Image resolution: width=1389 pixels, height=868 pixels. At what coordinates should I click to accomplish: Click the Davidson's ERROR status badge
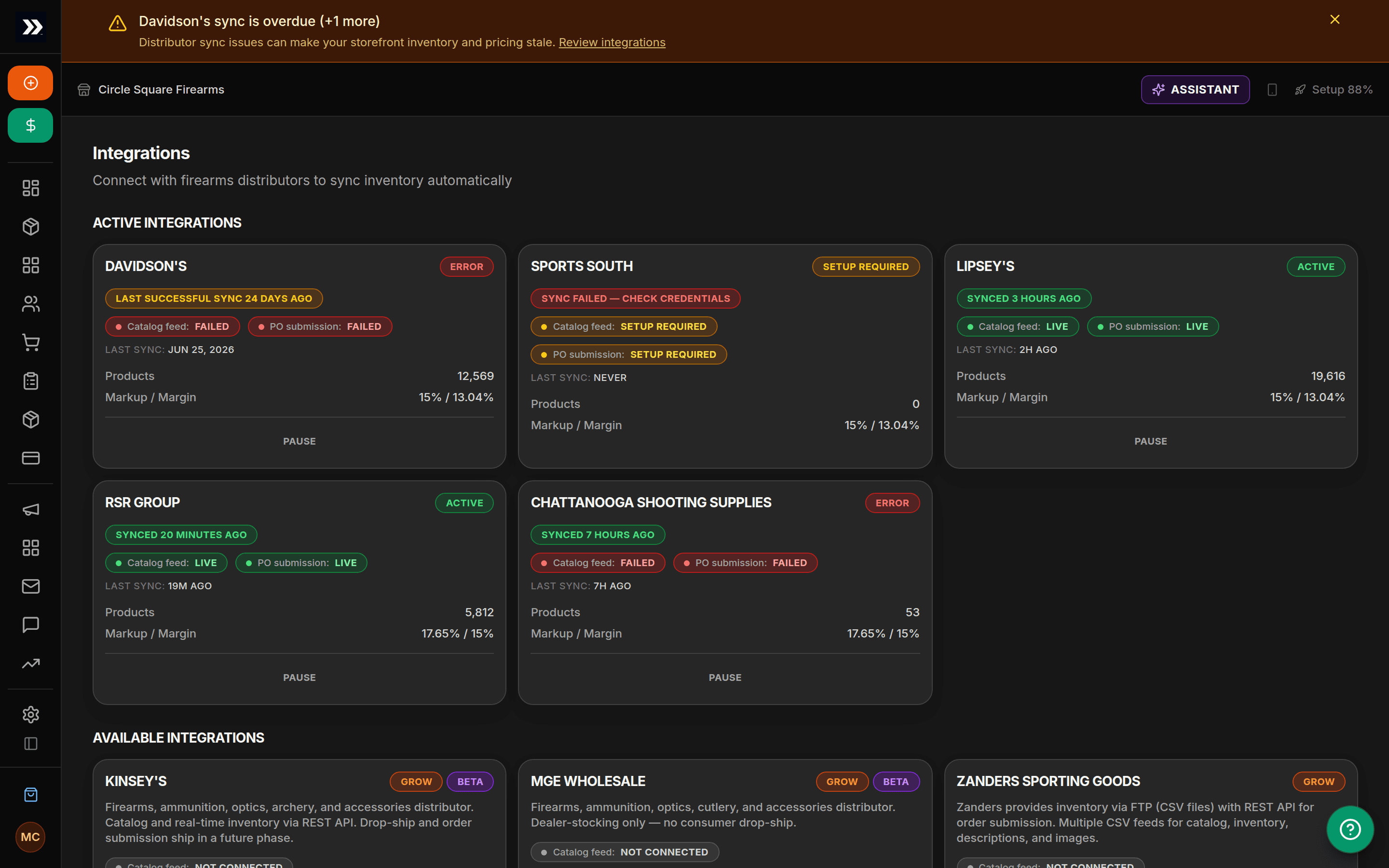coord(466,266)
